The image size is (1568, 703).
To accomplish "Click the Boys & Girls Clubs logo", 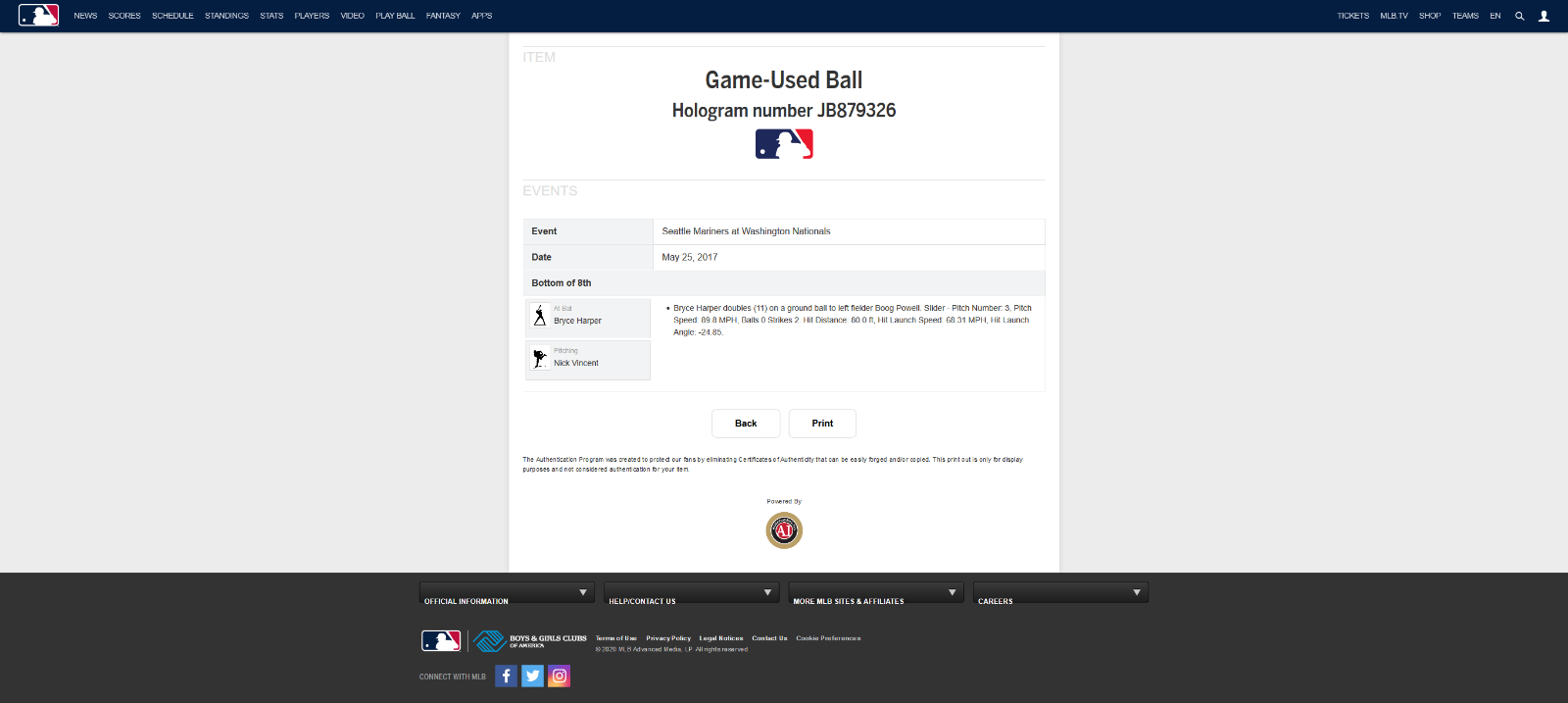I will (530, 641).
